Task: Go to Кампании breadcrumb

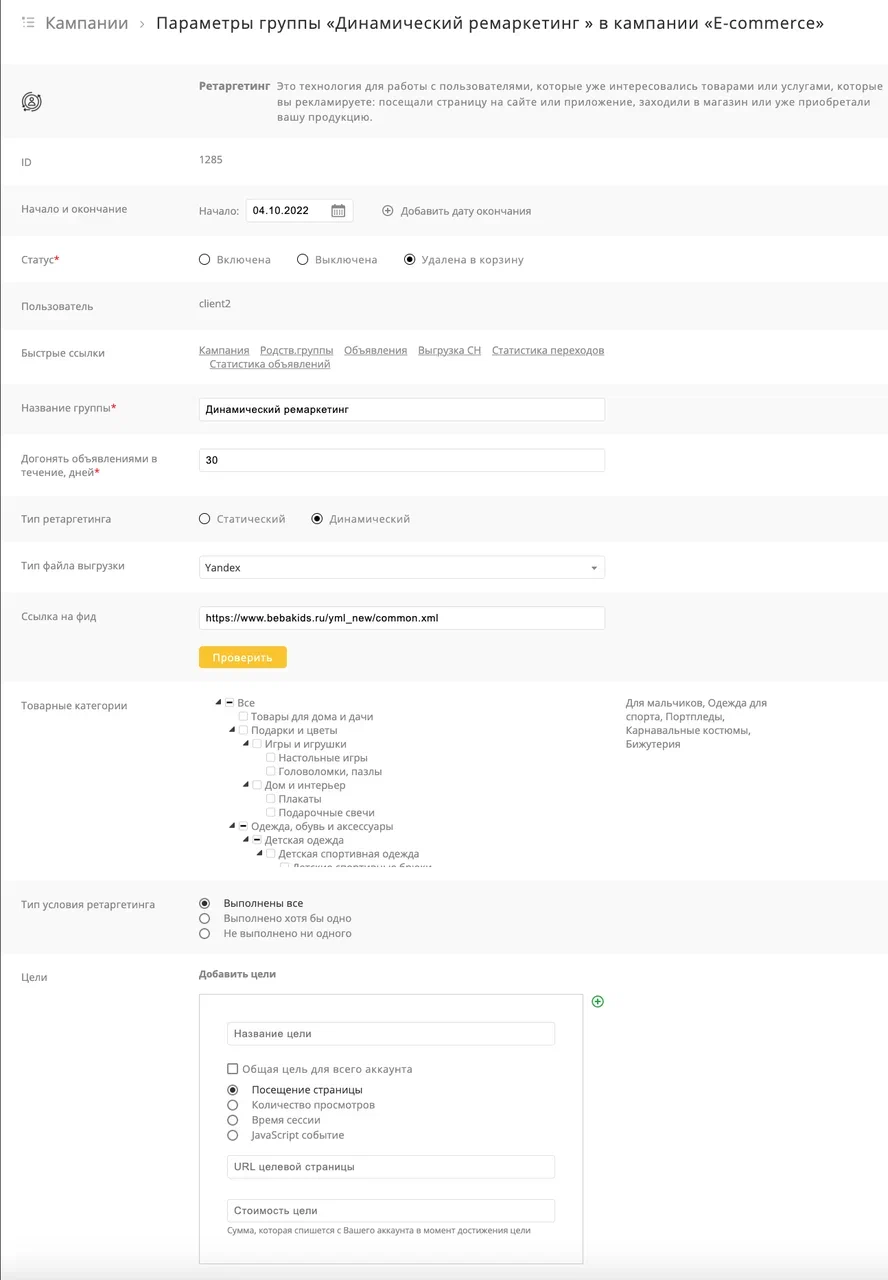Action: click(87, 23)
